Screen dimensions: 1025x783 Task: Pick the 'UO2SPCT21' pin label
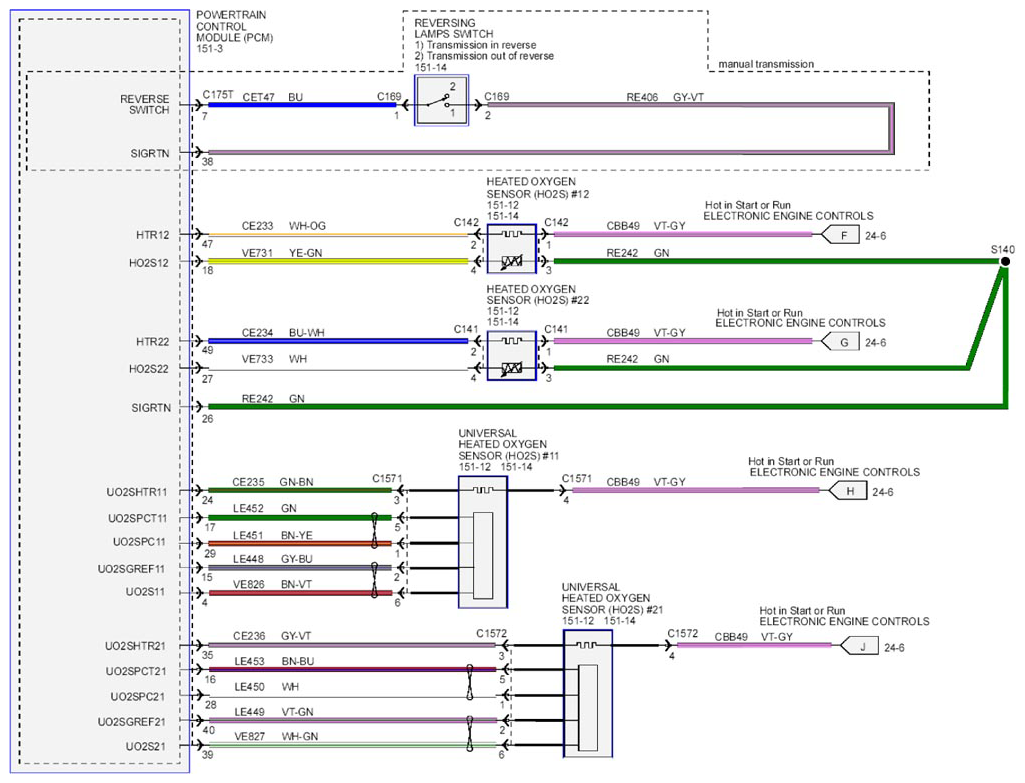pos(136,671)
